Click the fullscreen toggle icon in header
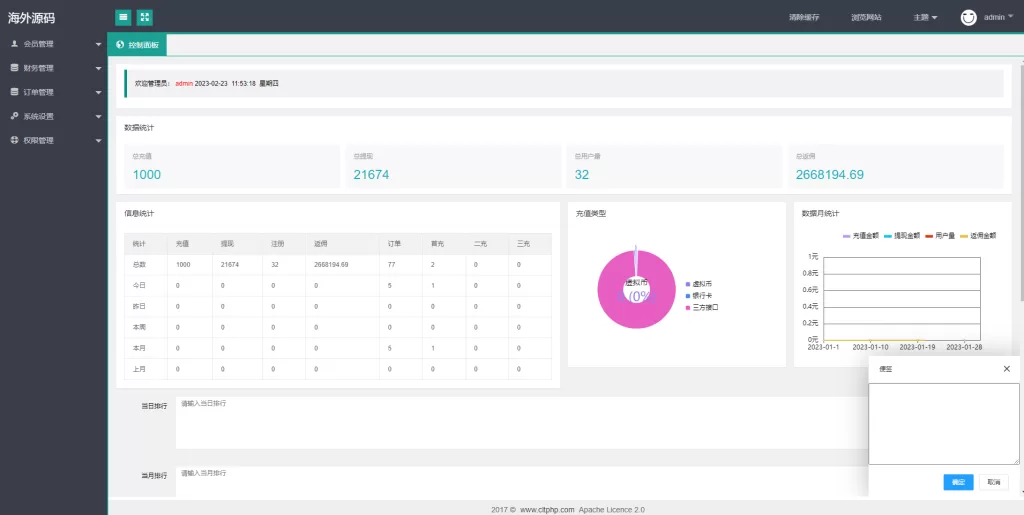The width and height of the screenshot is (1024, 515). (x=145, y=17)
